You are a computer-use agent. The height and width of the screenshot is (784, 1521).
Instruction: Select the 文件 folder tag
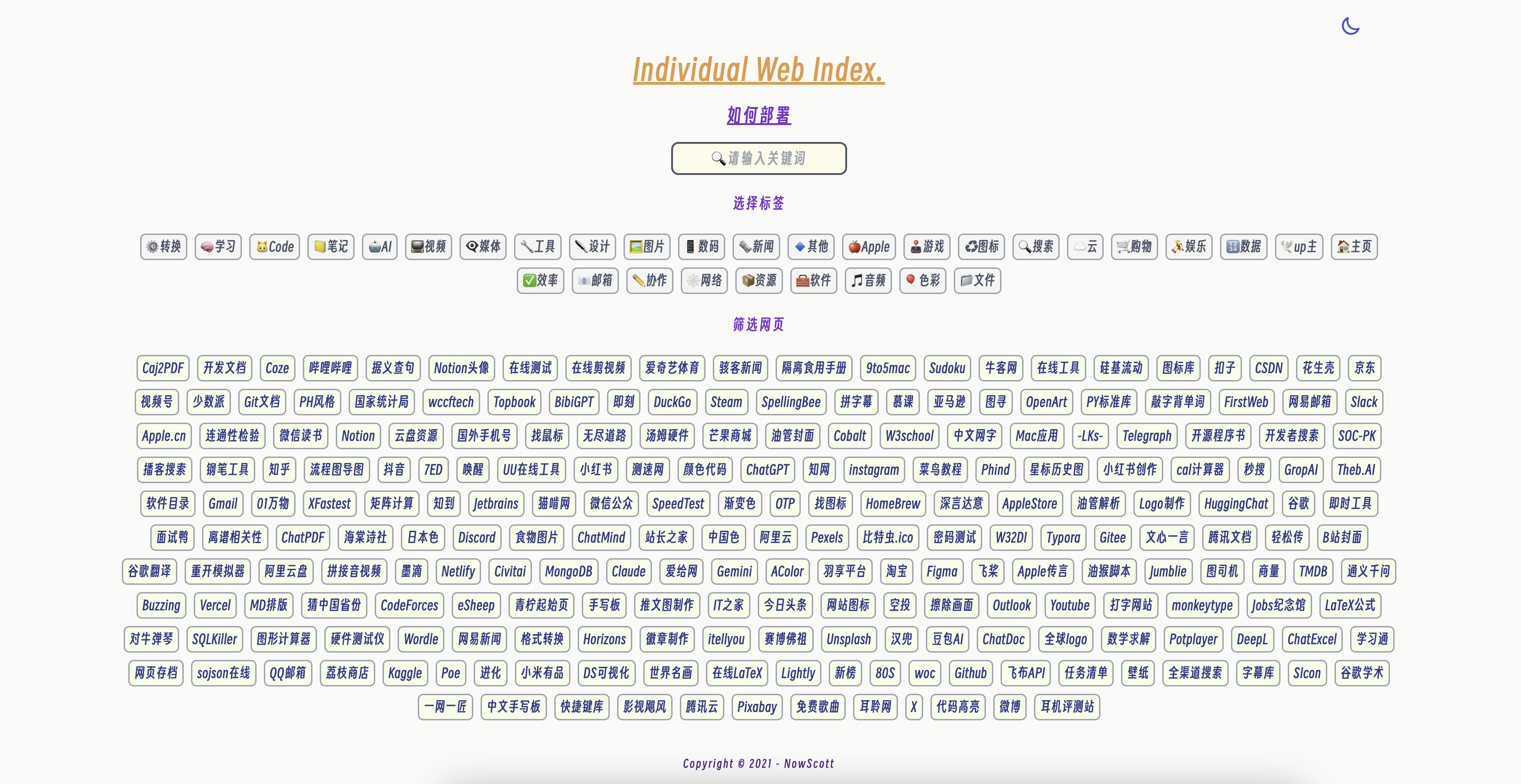pos(977,280)
